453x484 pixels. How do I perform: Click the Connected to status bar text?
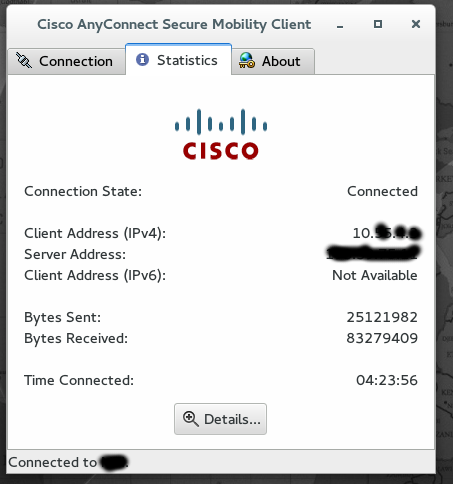(x=68, y=462)
